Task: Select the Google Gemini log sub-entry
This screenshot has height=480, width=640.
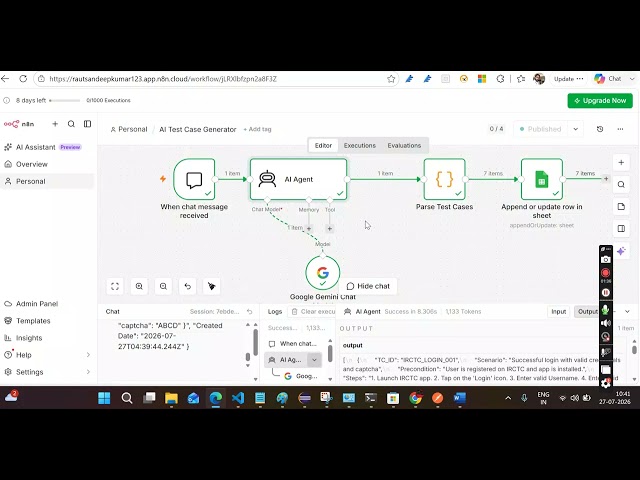Action: click(301, 376)
